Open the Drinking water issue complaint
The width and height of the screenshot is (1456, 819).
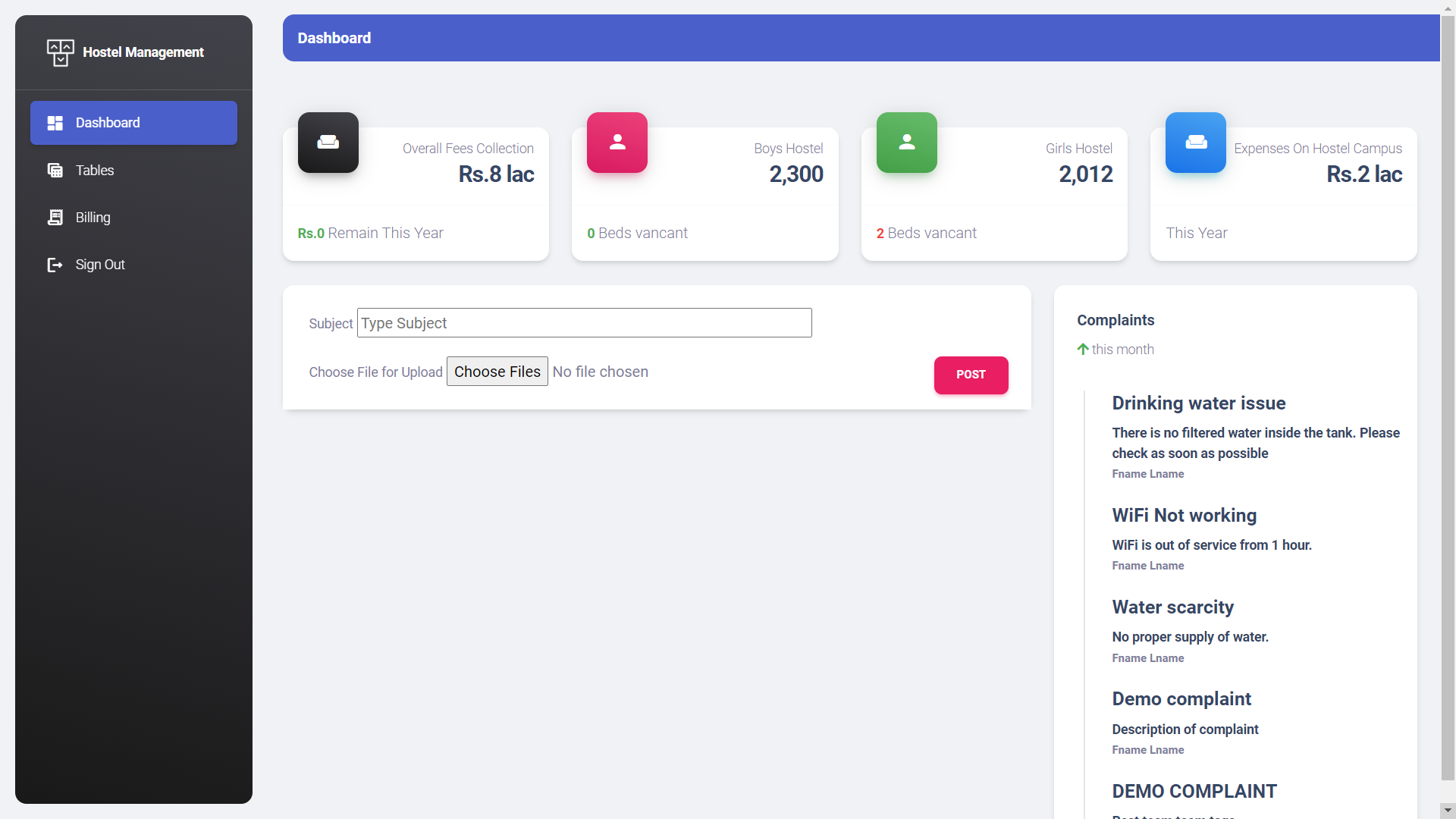(1198, 403)
